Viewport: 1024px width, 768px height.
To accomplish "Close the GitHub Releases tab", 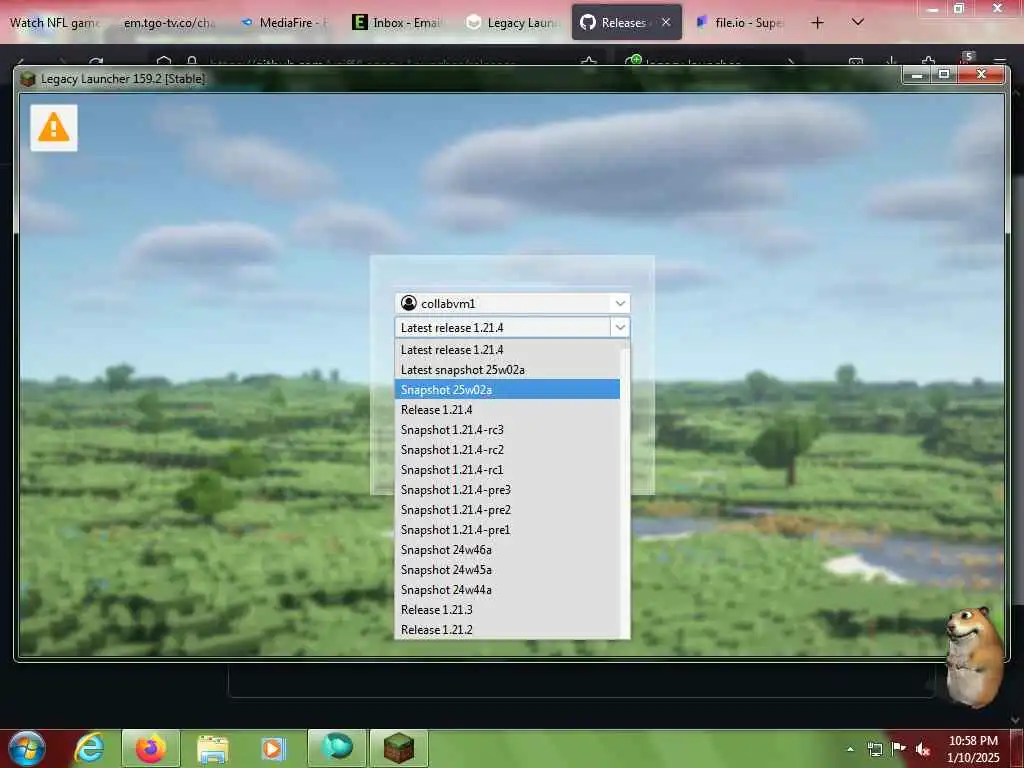I will (666, 22).
